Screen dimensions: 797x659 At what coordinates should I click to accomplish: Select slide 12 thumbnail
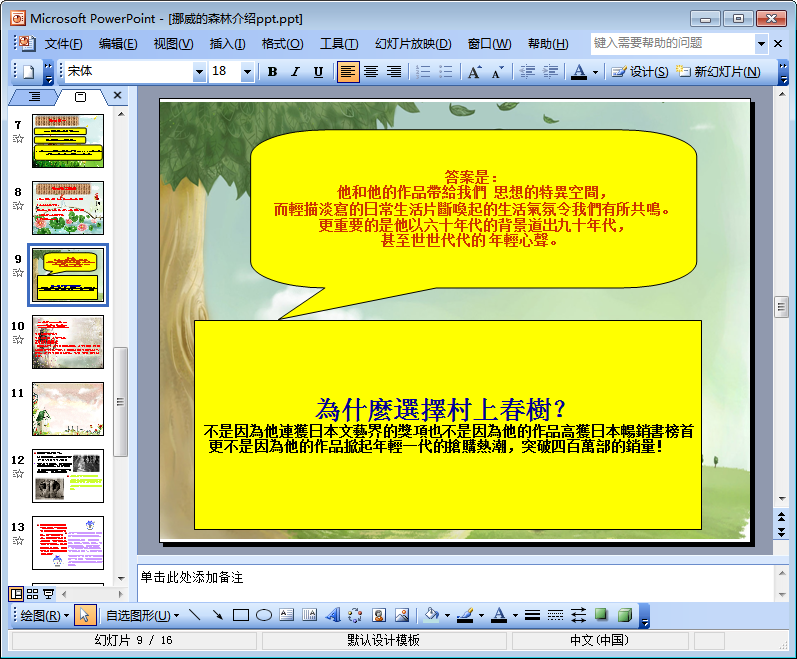68,476
